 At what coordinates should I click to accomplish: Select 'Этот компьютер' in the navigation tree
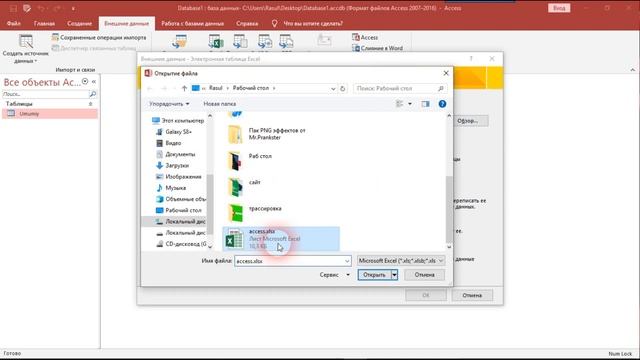coord(178,120)
